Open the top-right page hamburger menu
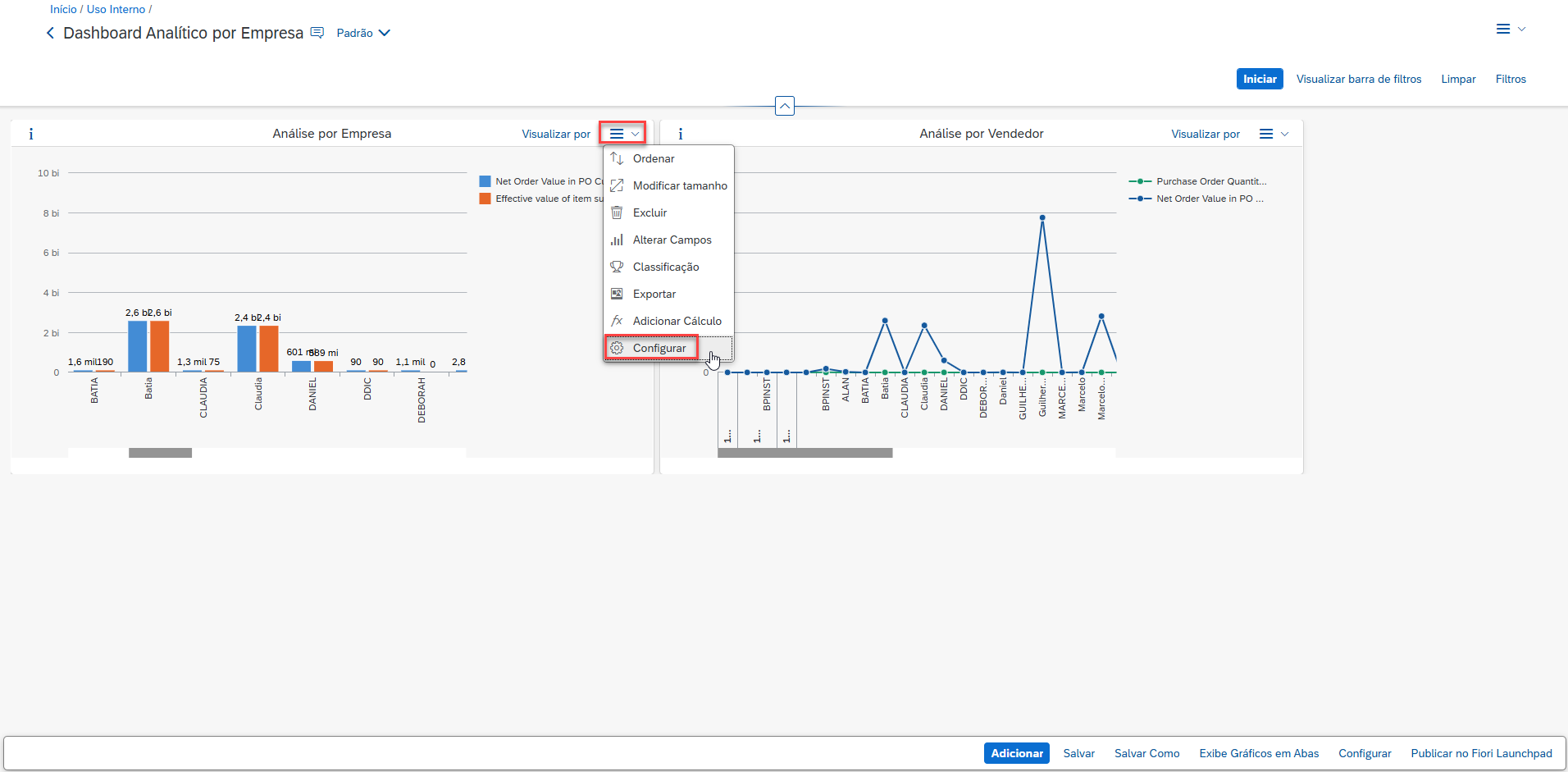This screenshot has width=1568, height=772. coord(1509,29)
